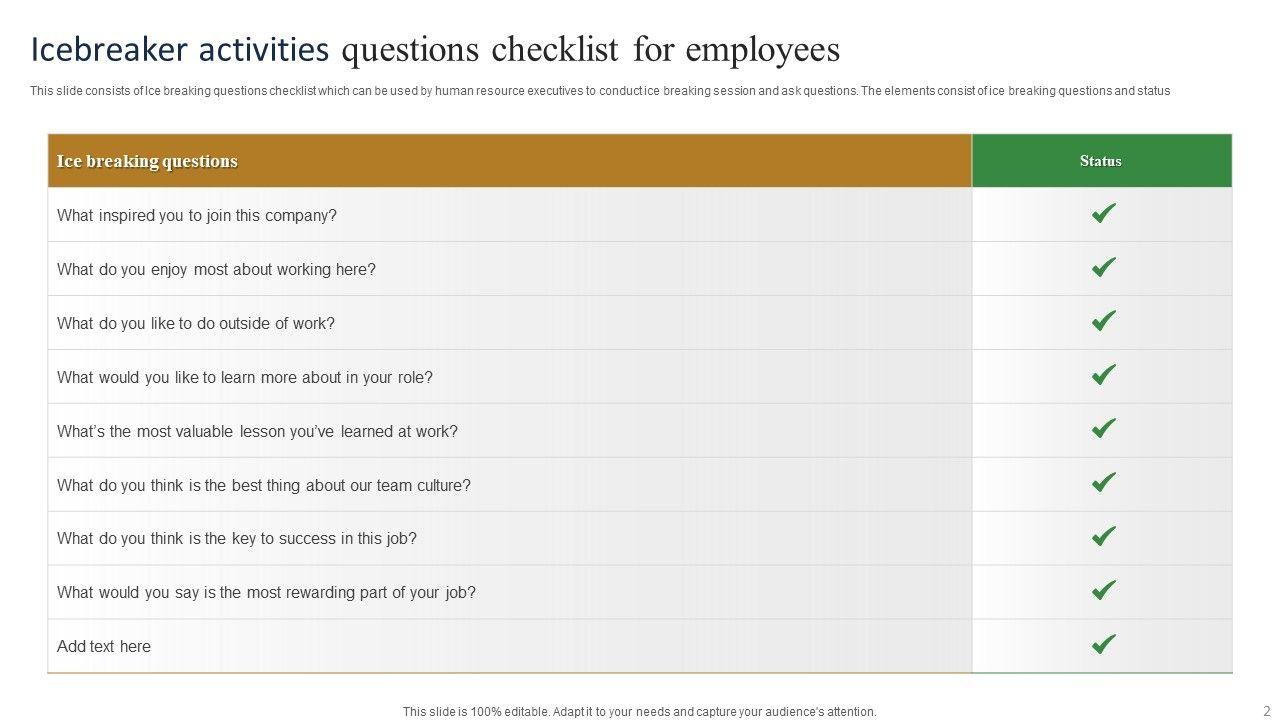Click the slide description text below the title
Image resolution: width=1280 pixels, height=720 pixels.
600,91
